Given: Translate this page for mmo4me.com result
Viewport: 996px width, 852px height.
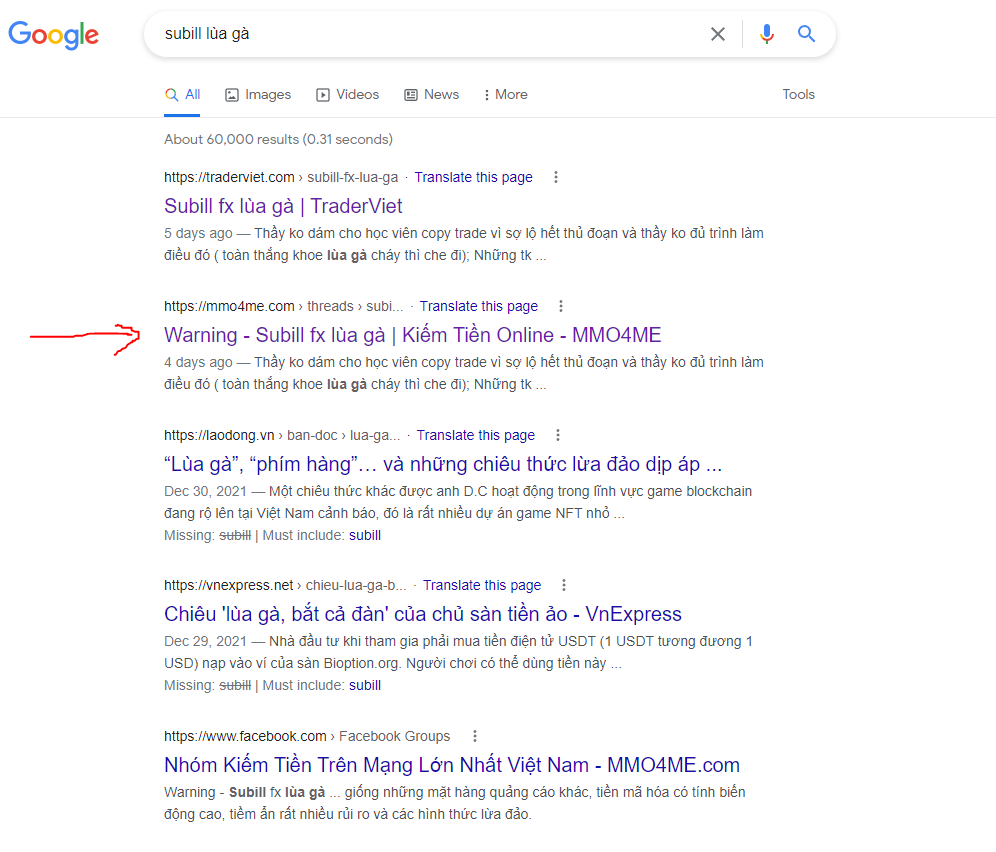Looking at the screenshot, I should point(479,306).
